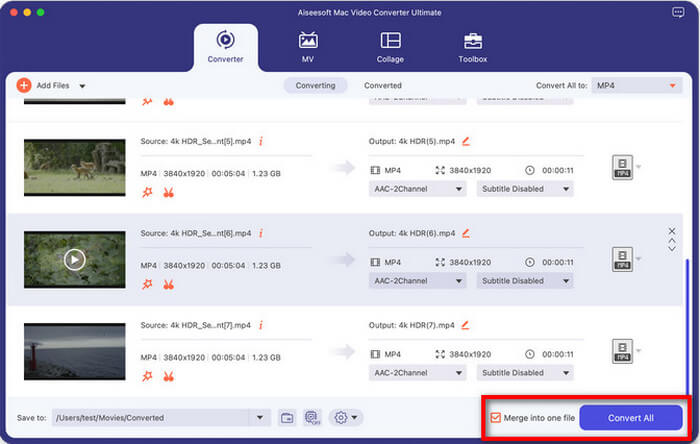View info for source file nt[5].mp4
The image size is (700, 444).
pyautogui.click(x=261, y=141)
